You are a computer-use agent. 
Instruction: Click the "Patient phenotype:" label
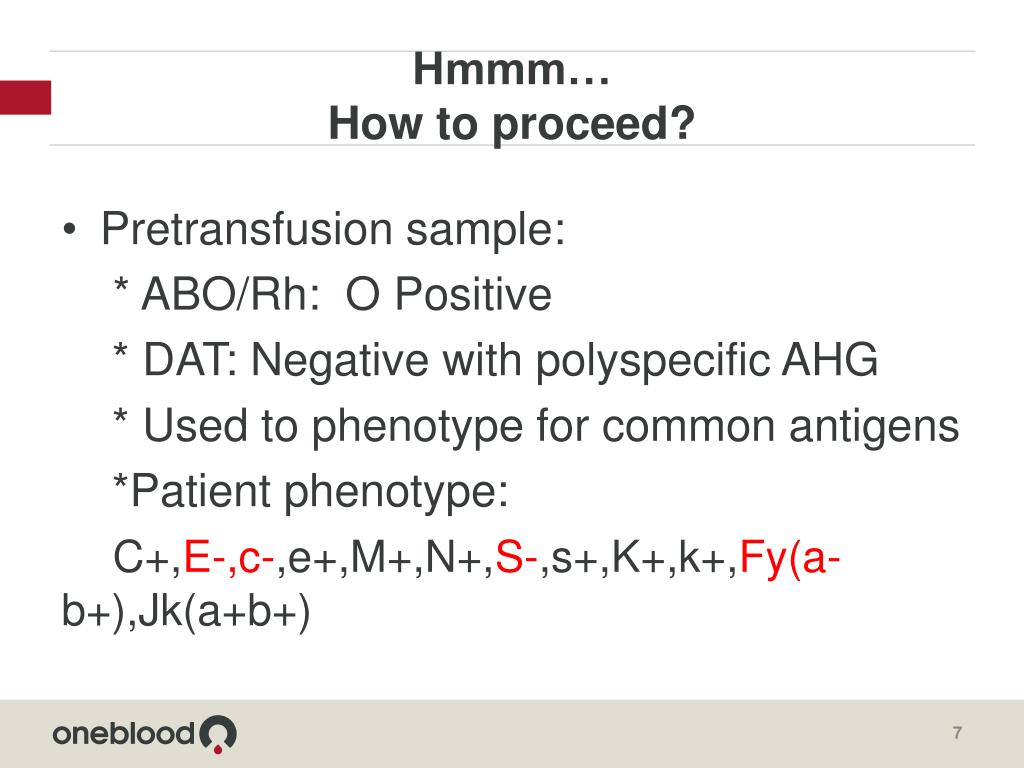[319, 492]
